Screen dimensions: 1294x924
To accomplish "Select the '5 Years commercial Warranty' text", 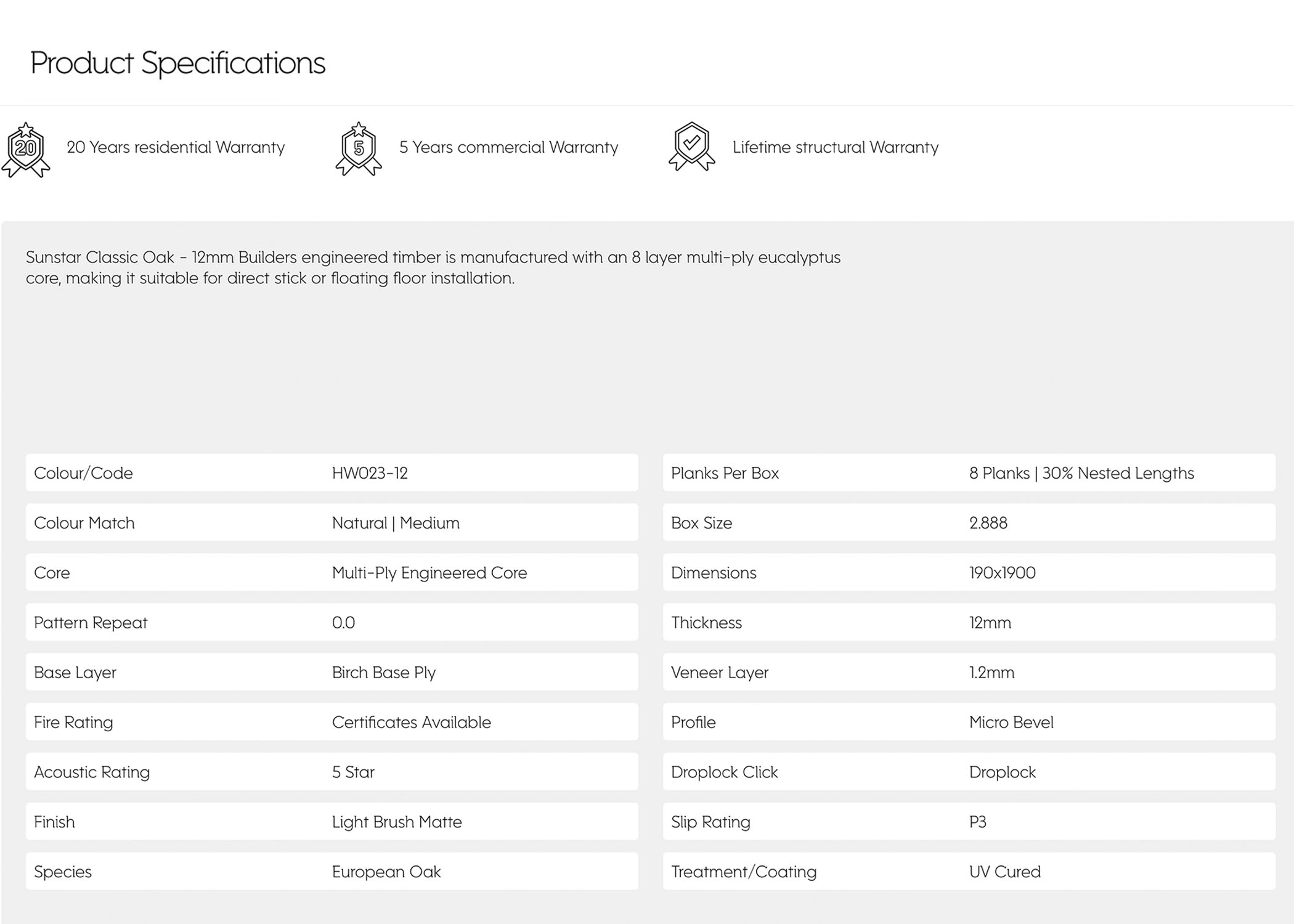I will (508, 147).
